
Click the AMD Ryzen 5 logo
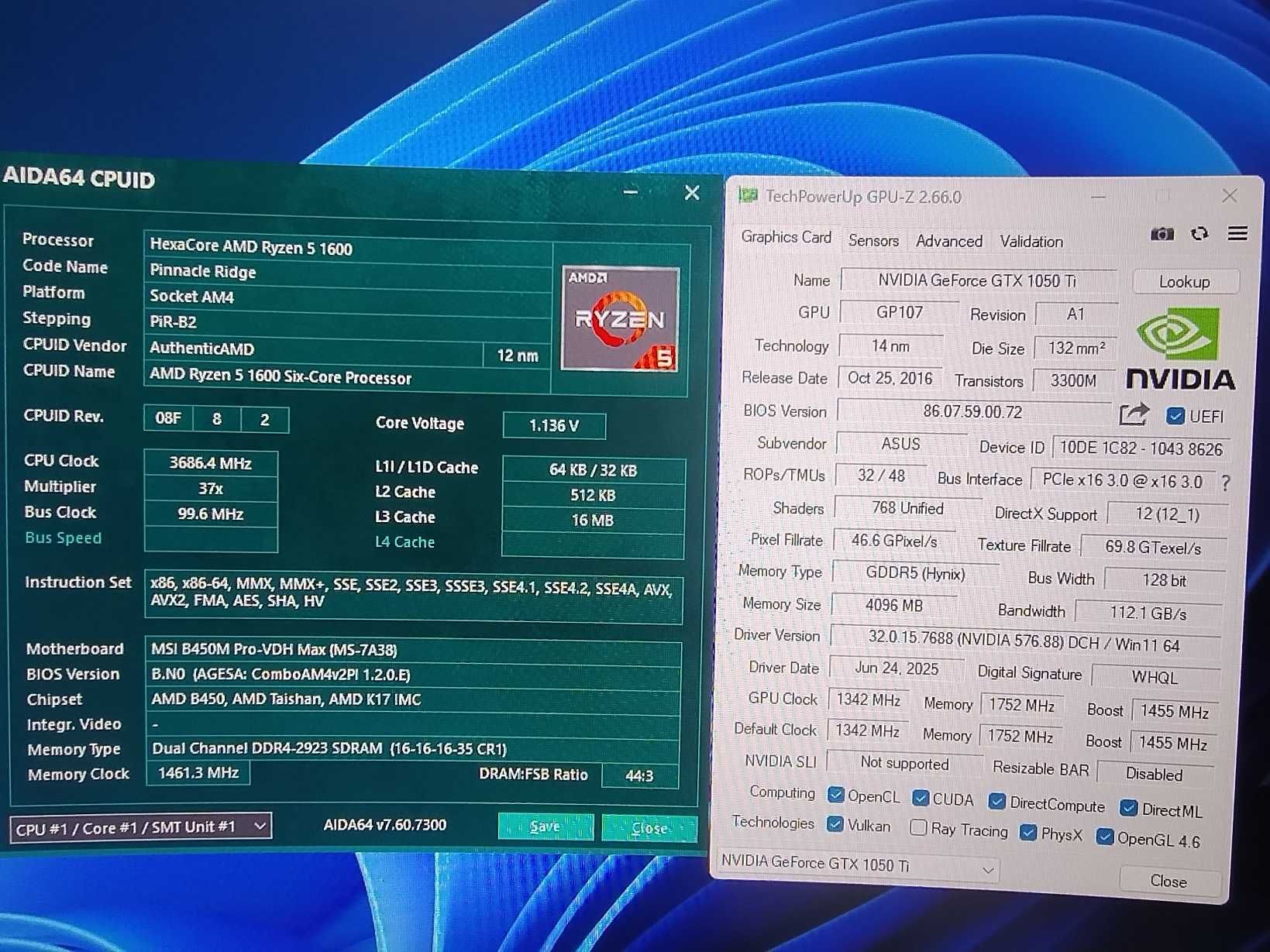619,318
